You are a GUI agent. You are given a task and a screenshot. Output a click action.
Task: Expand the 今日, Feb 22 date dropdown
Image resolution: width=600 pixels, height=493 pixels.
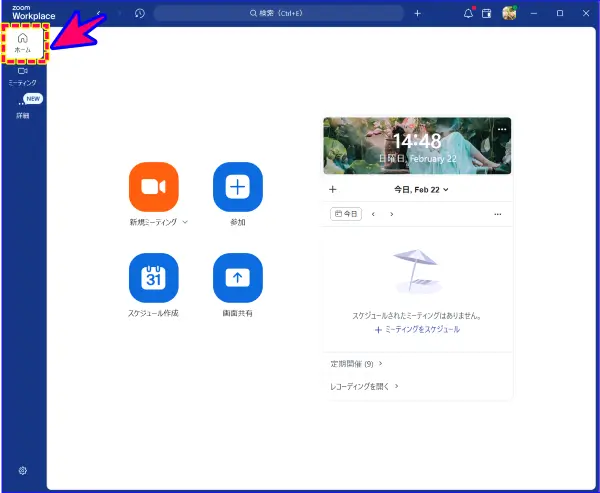(x=421, y=189)
